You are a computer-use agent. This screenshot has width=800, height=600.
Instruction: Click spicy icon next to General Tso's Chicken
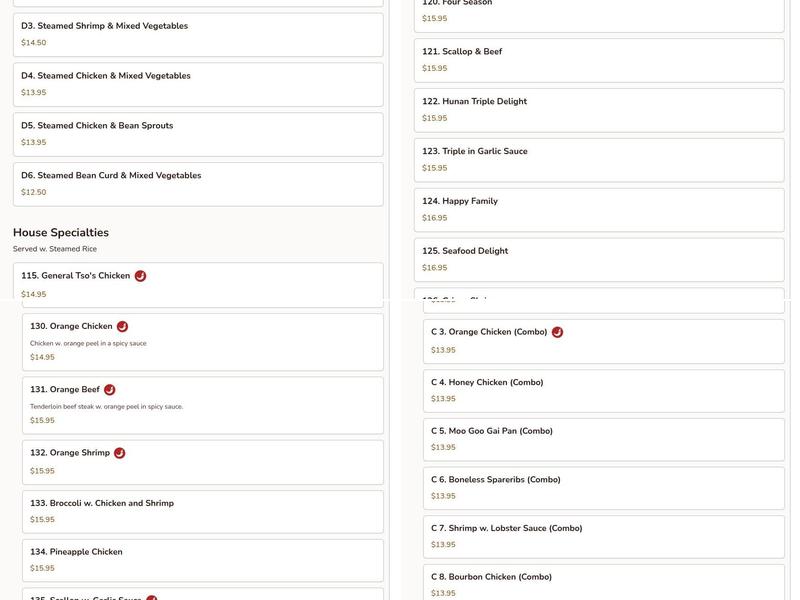pos(140,276)
